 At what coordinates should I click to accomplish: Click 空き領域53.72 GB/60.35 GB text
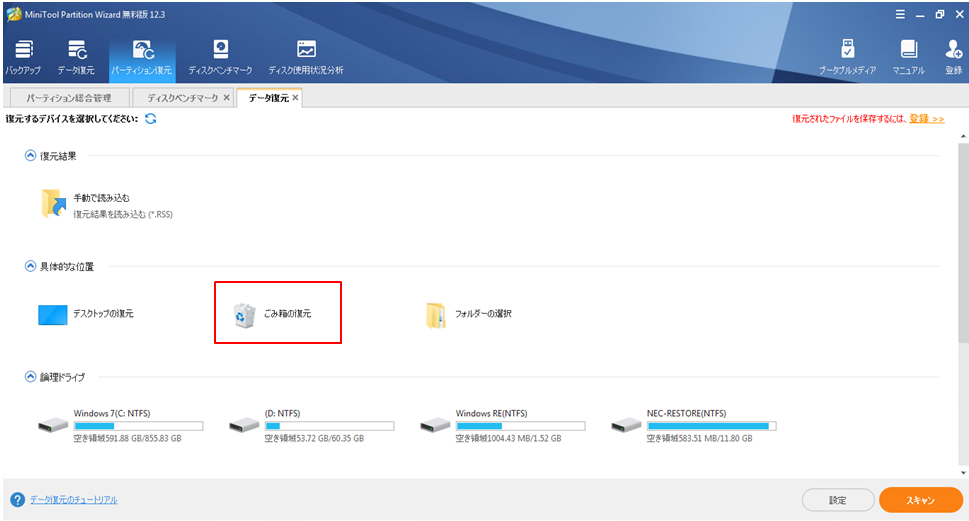(x=314, y=438)
